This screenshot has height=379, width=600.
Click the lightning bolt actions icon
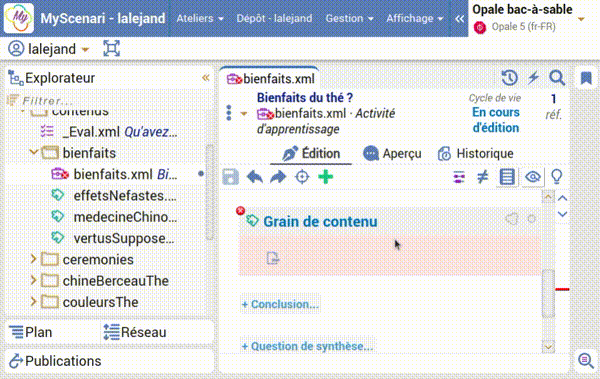click(533, 78)
